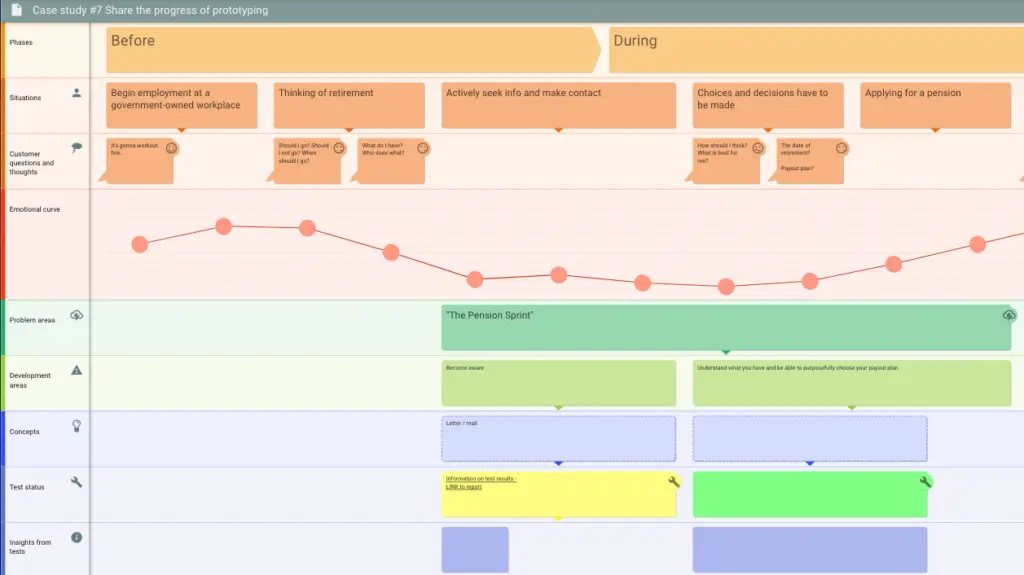The height and width of the screenshot is (575, 1024).
Task: Click the "Test status" row label
Action: [27, 487]
